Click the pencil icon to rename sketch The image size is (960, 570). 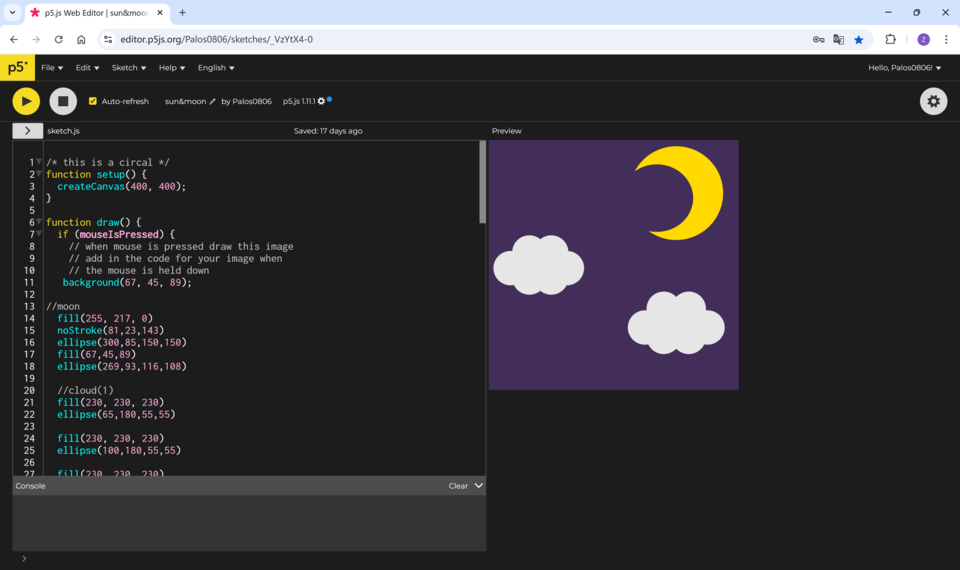tap(212, 102)
